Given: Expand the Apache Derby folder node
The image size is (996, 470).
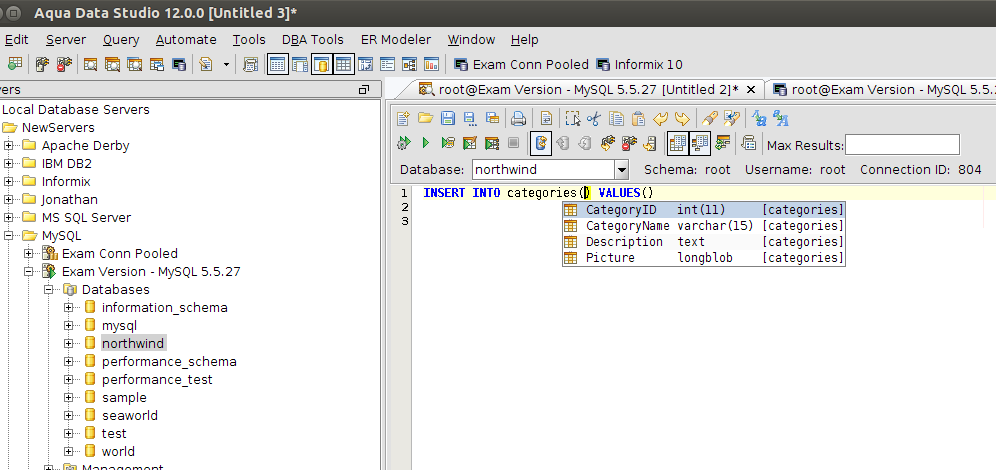Looking at the screenshot, I should pos(8,145).
